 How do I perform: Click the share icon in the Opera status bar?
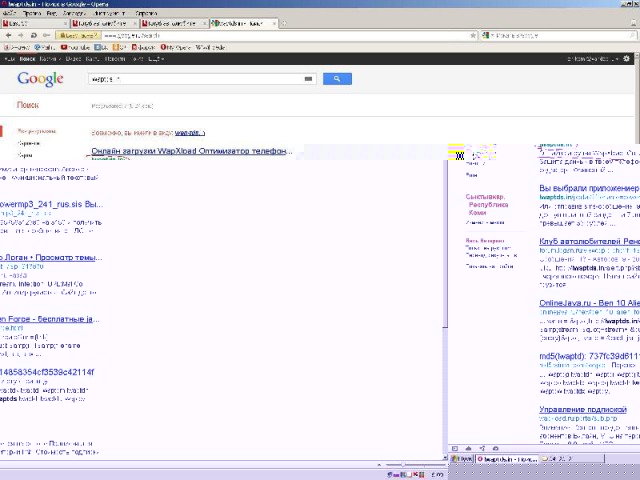point(482,448)
